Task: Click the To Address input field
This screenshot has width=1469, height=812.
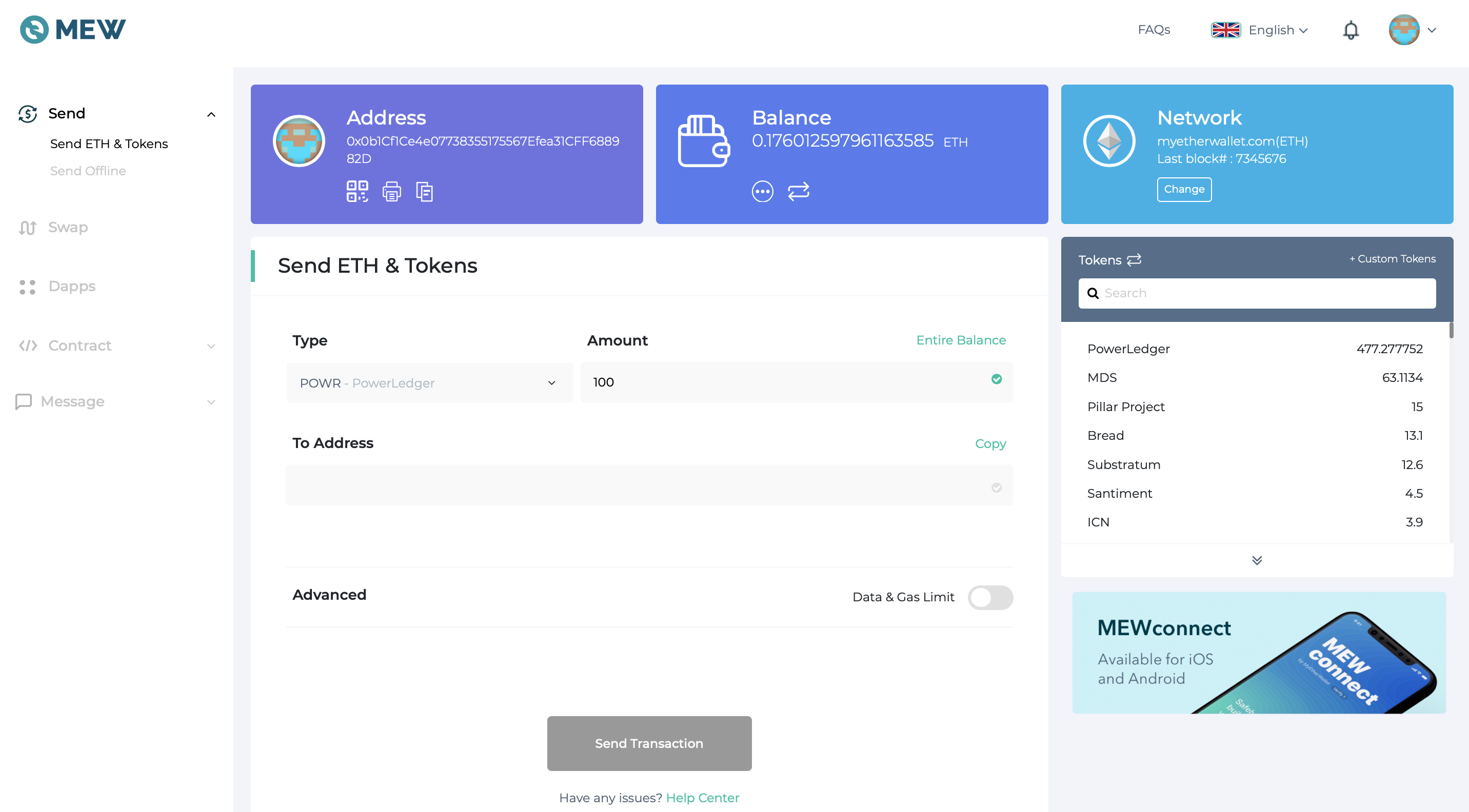Action: click(649, 485)
